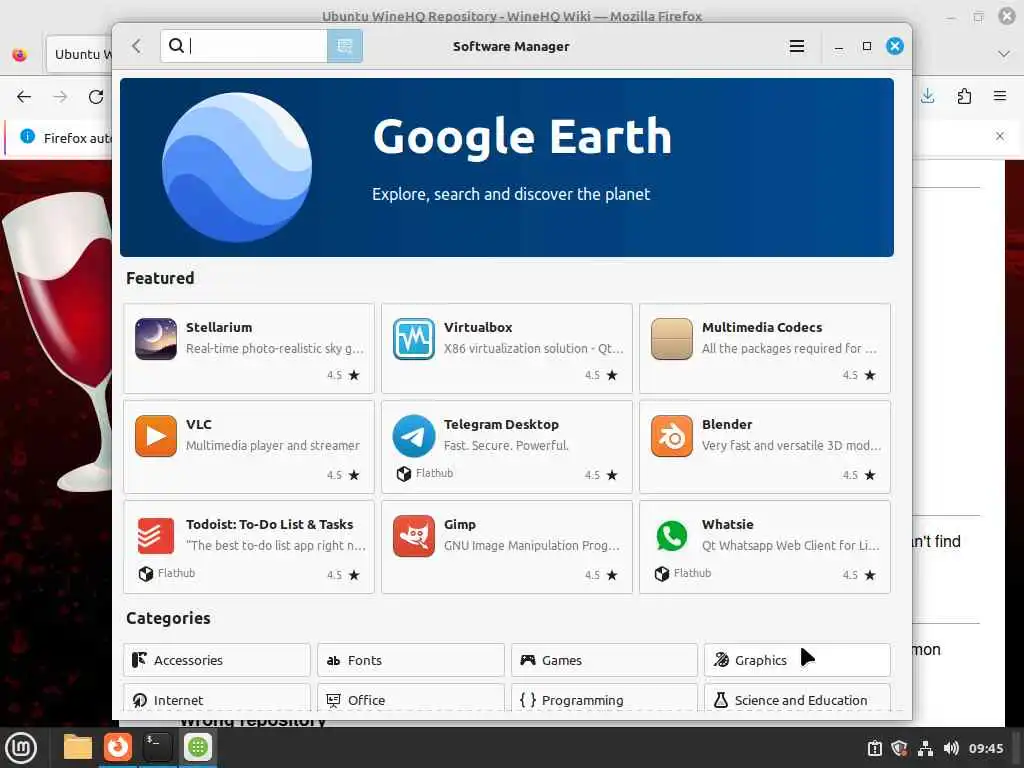Click Multimedia Codecs title
Screen dimensions: 1024x768
[x=761, y=327]
